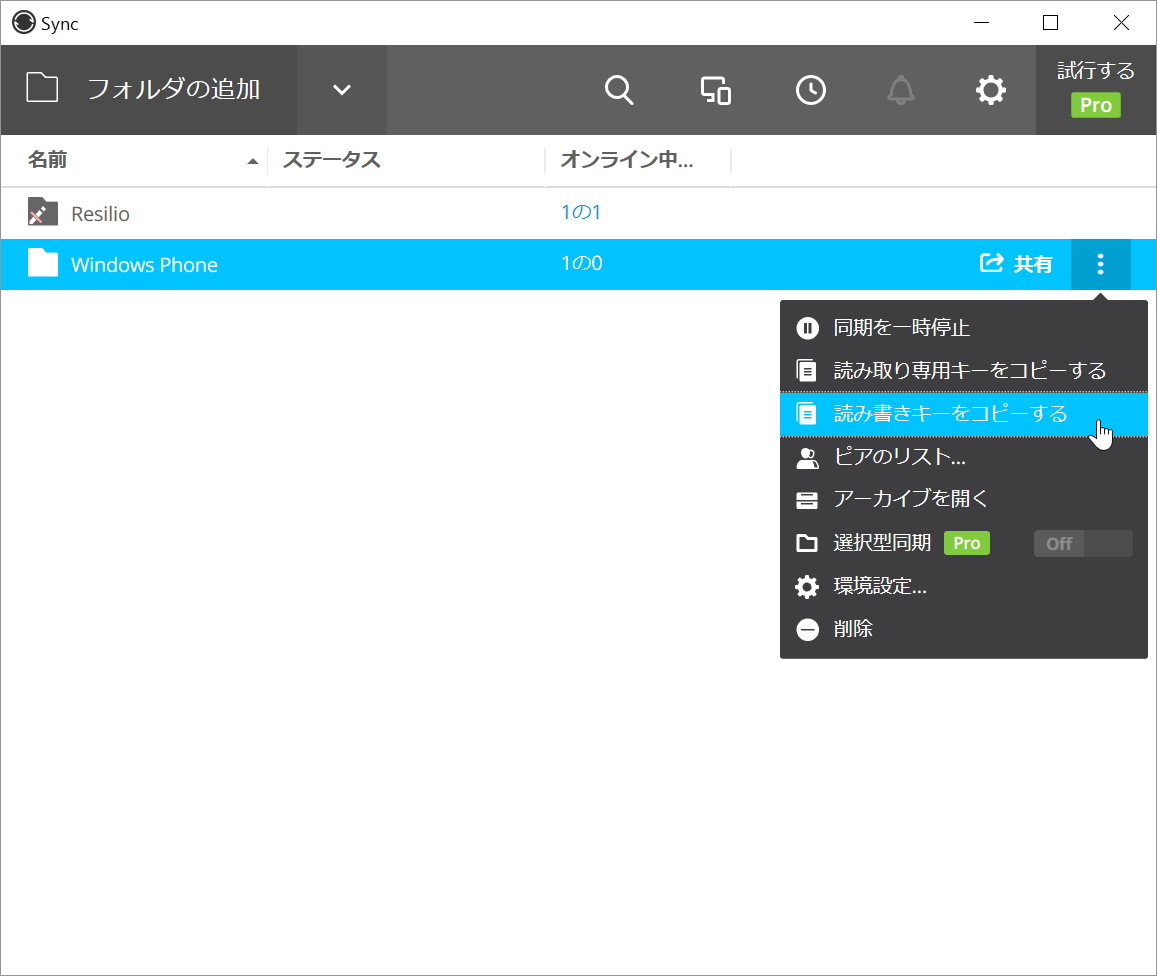Click the 試行する Pro button

pyautogui.click(x=1096, y=90)
